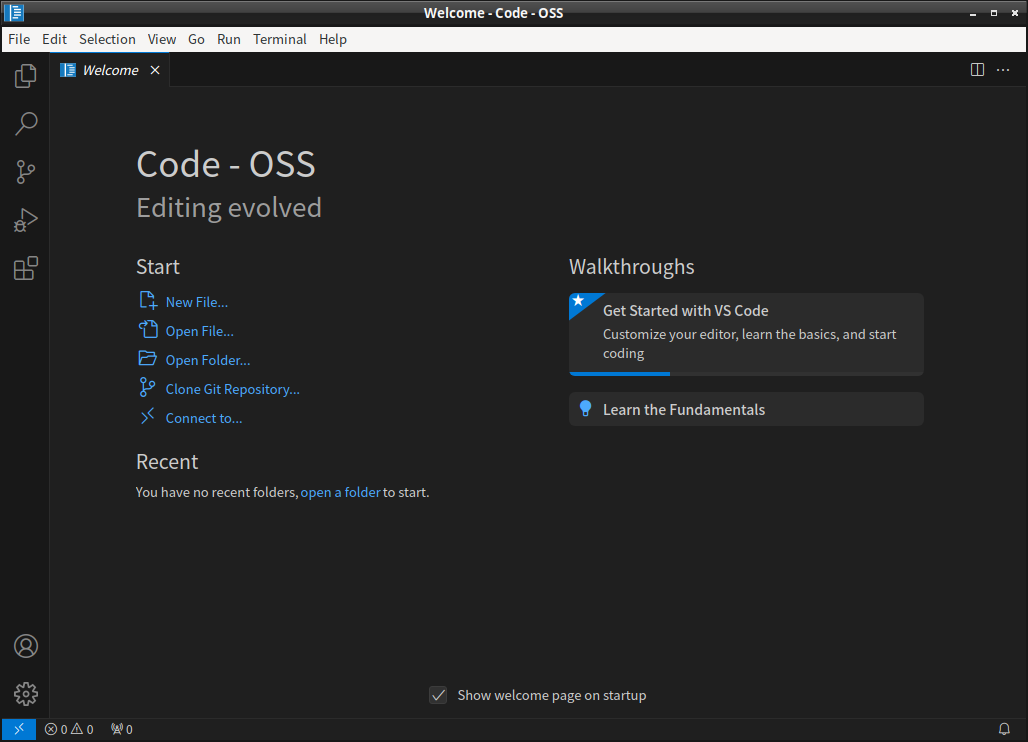Click the Open Folder... link
The width and height of the screenshot is (1028, 742).
208,360
